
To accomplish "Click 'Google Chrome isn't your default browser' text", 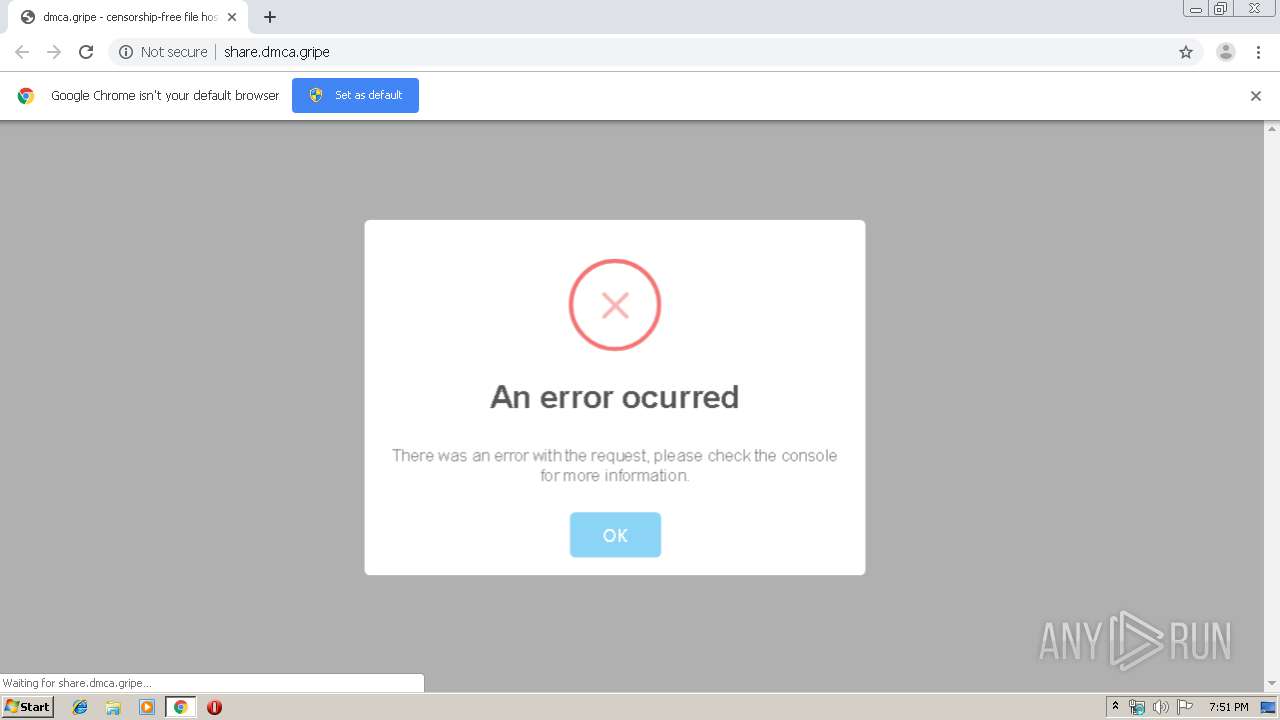I will (x=165, y=96).
